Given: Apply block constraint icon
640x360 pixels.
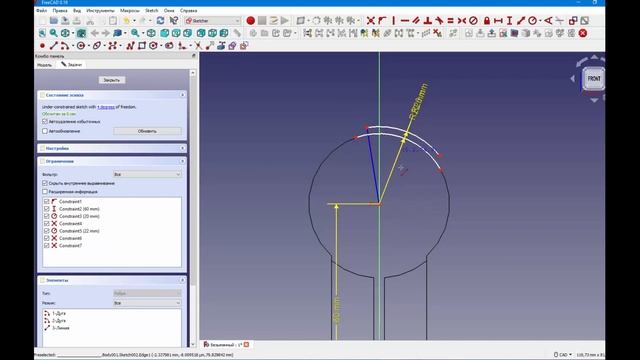Looking at the screenshot, I should pos(473,20).
